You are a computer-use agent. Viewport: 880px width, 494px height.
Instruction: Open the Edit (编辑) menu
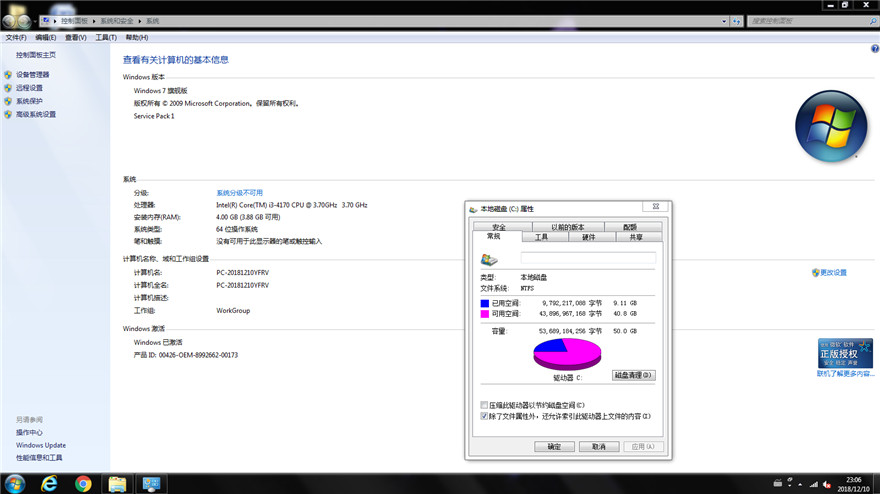pos(45,38)
